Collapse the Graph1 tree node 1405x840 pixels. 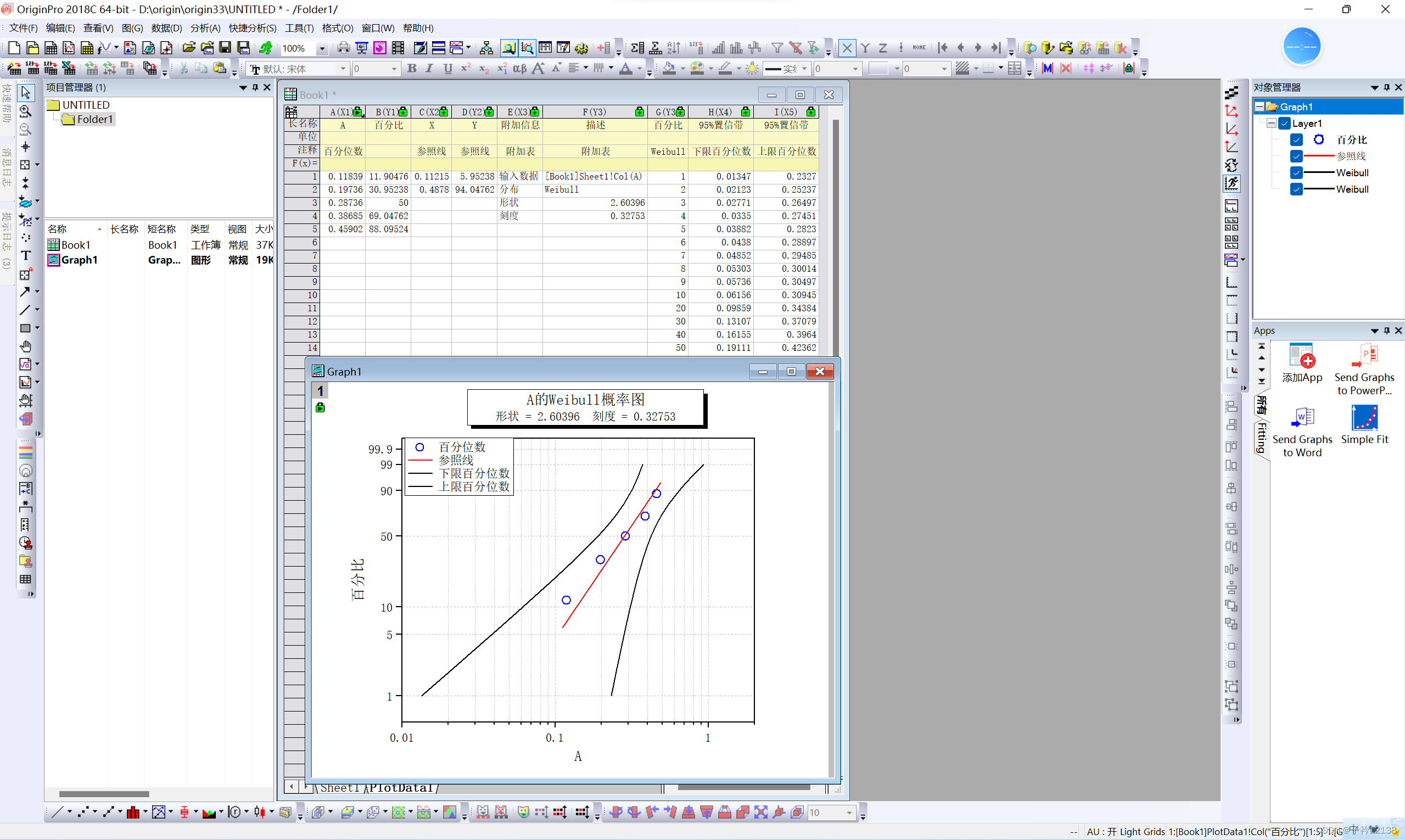pos(1260,107)
